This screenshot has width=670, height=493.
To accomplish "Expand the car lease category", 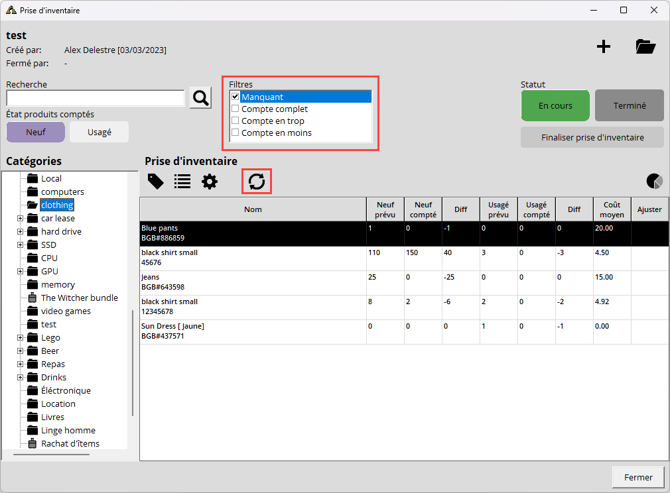I will [20, 218].
